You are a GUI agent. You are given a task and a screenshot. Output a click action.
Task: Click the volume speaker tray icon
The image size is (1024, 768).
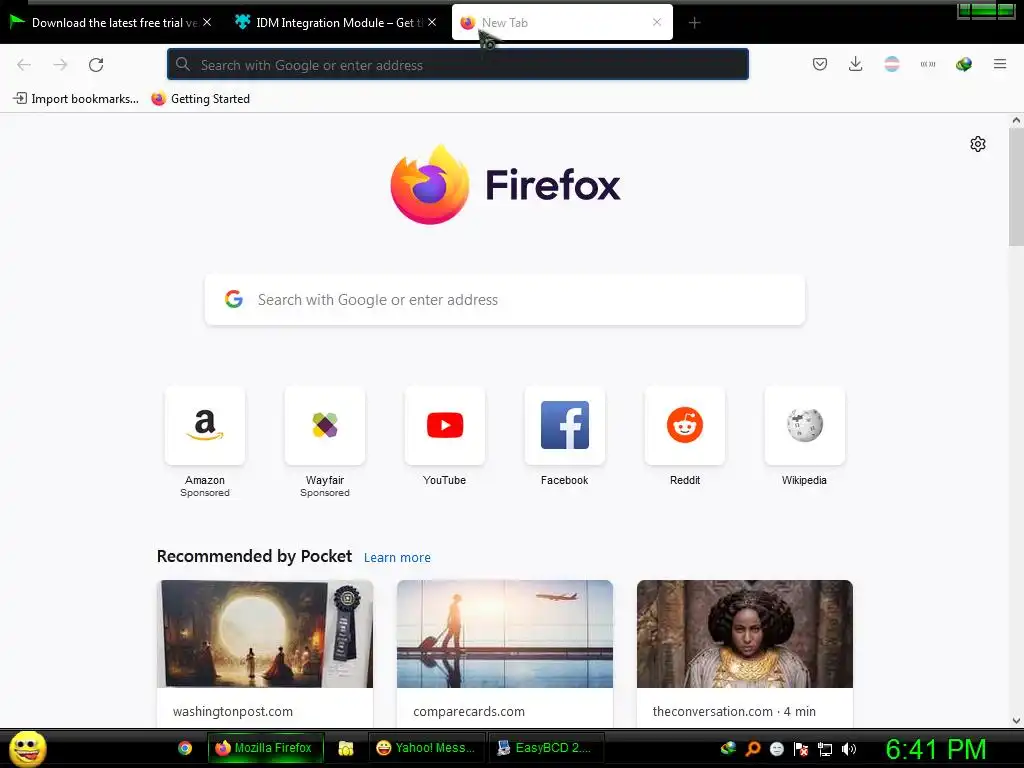coord(849,749)
